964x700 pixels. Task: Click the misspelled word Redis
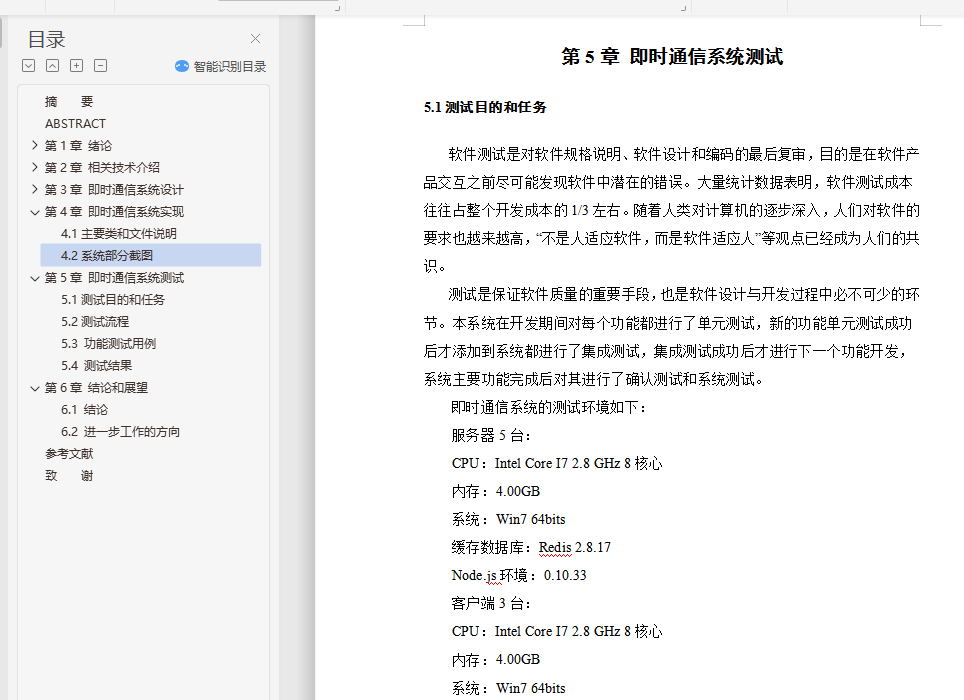[x=555, y=547]
